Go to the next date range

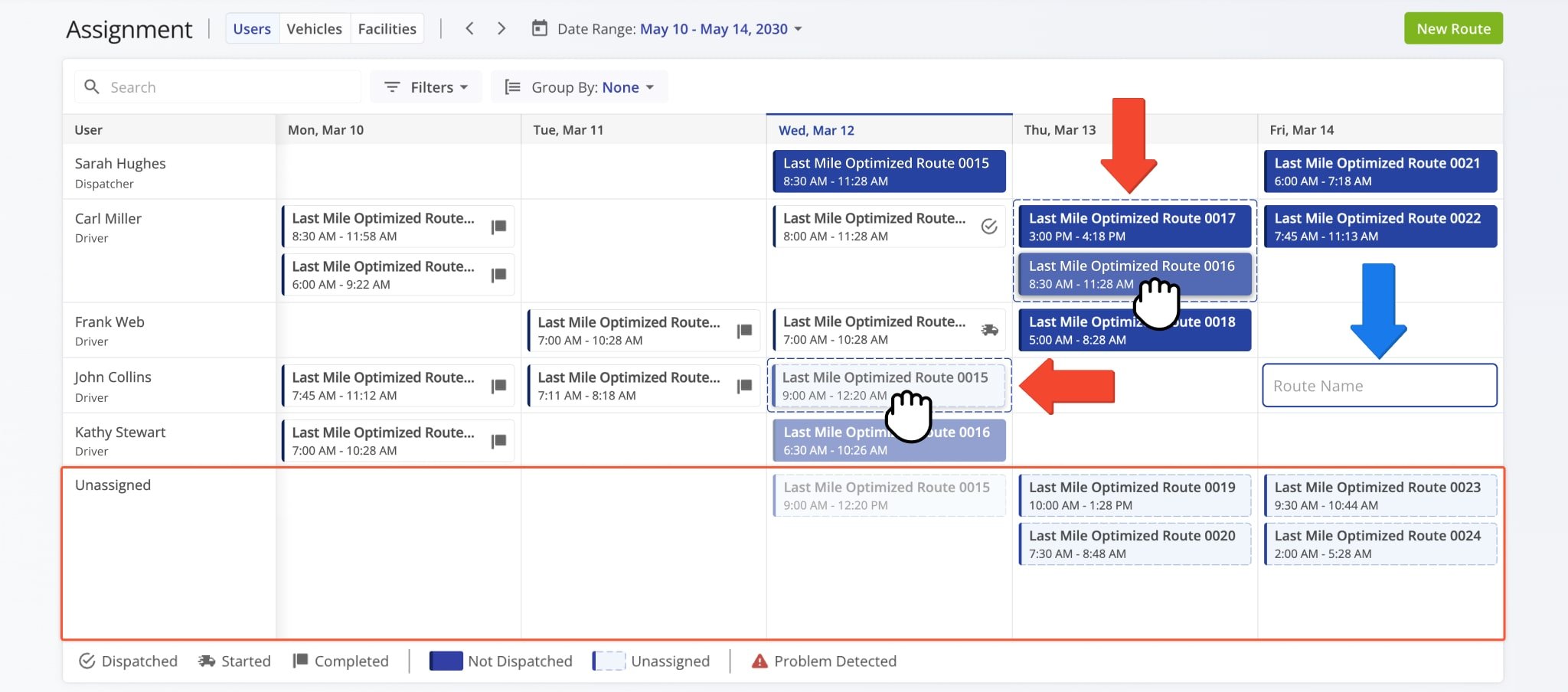pyautogui.click(x=501, y=28)
